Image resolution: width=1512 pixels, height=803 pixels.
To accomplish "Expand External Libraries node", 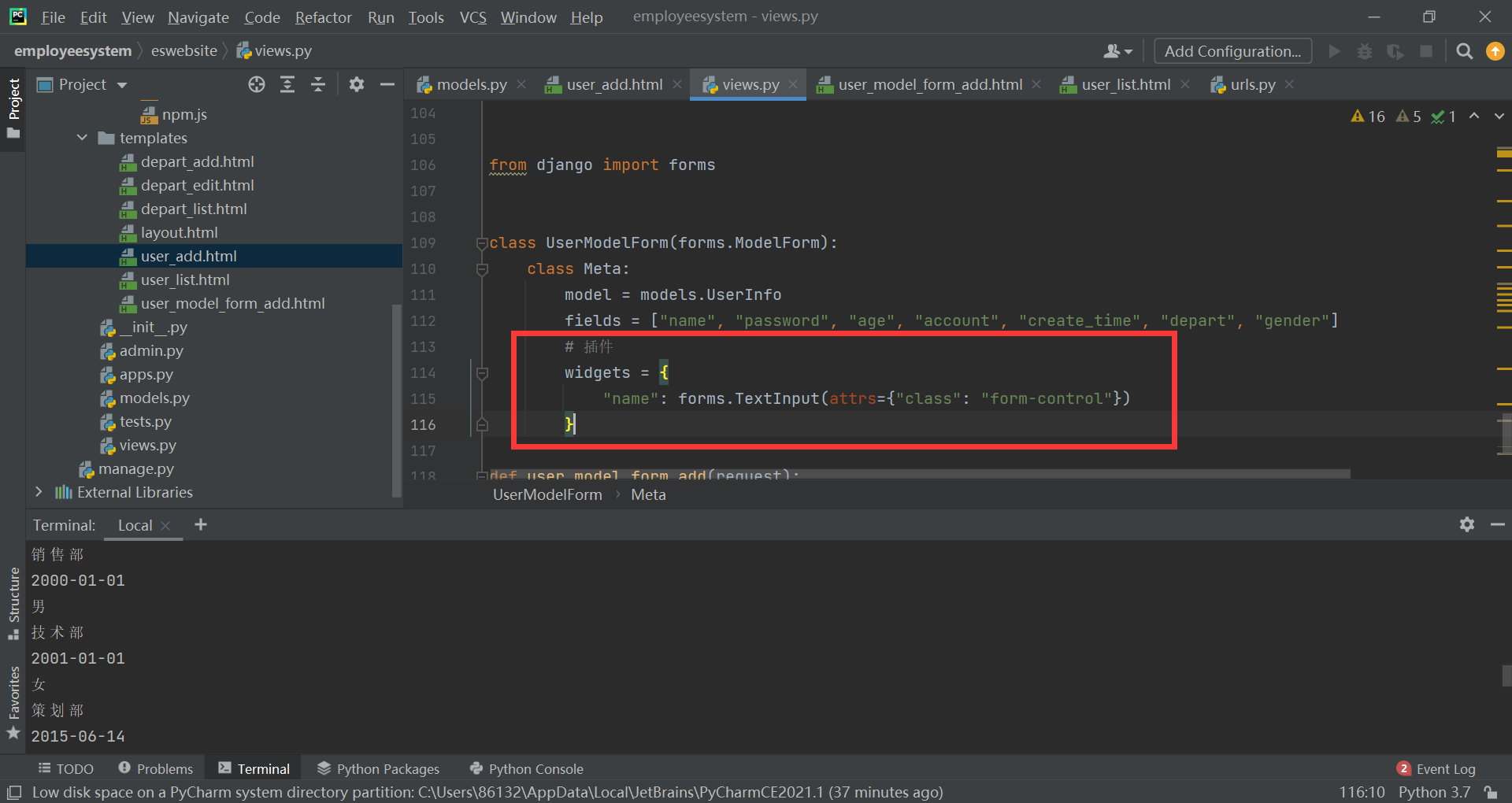I will tap(39, 492).
